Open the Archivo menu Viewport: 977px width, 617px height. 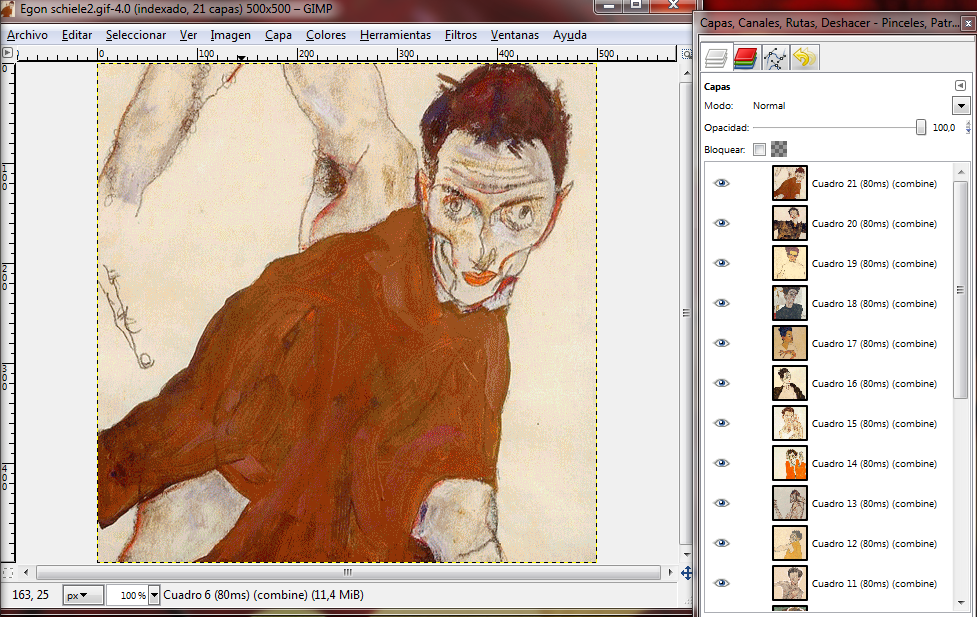point(27,35)
